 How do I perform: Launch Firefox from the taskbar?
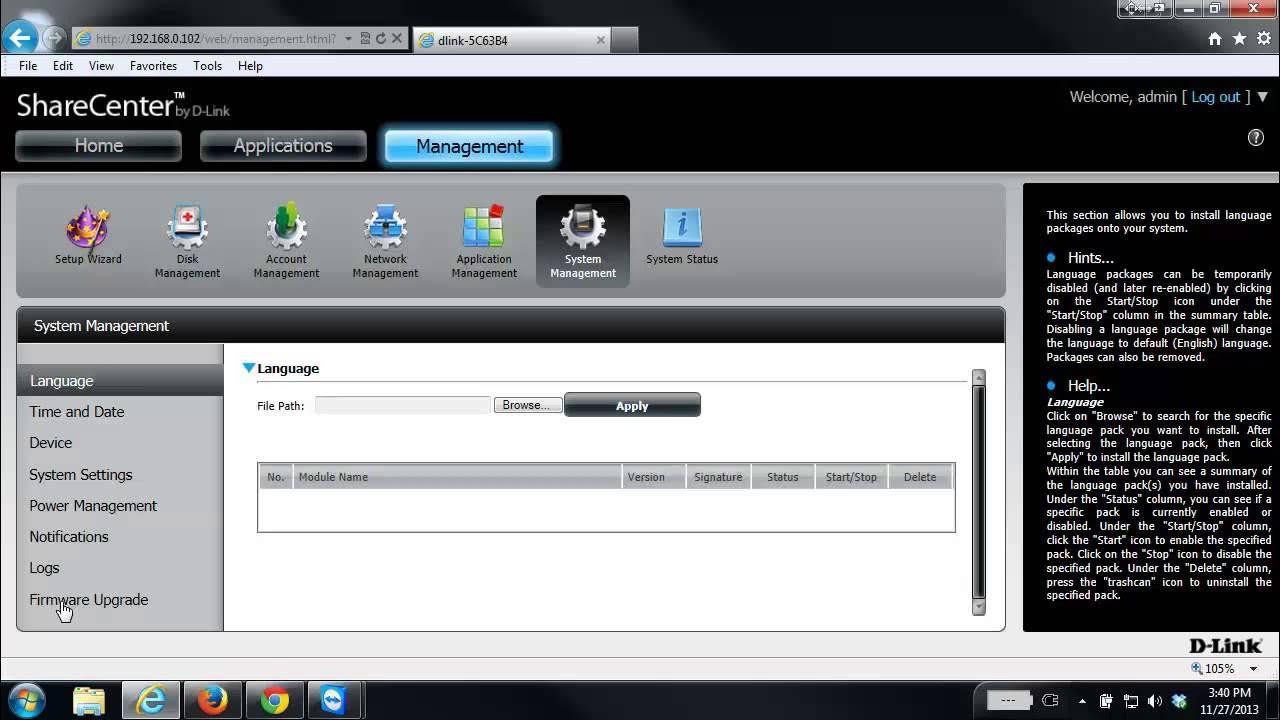[x=212, y=700]
